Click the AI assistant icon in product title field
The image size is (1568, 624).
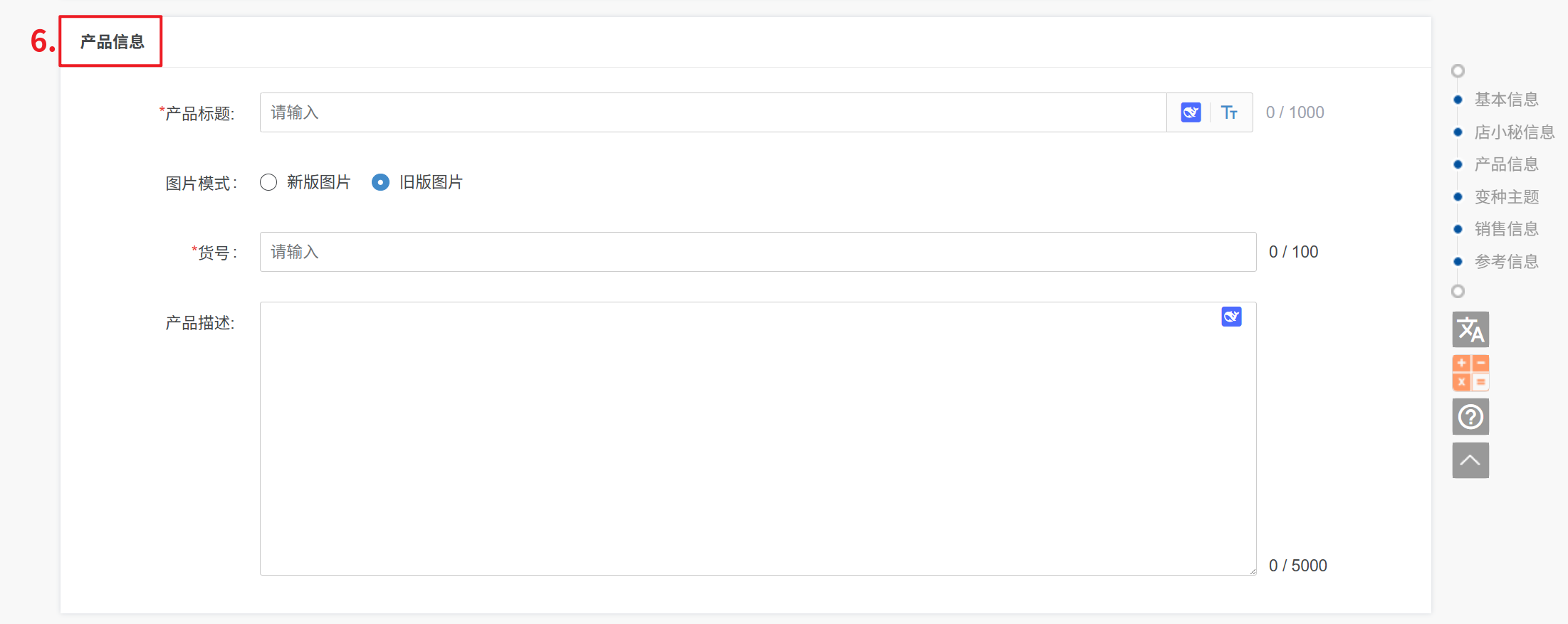(x=1191, y=112)
